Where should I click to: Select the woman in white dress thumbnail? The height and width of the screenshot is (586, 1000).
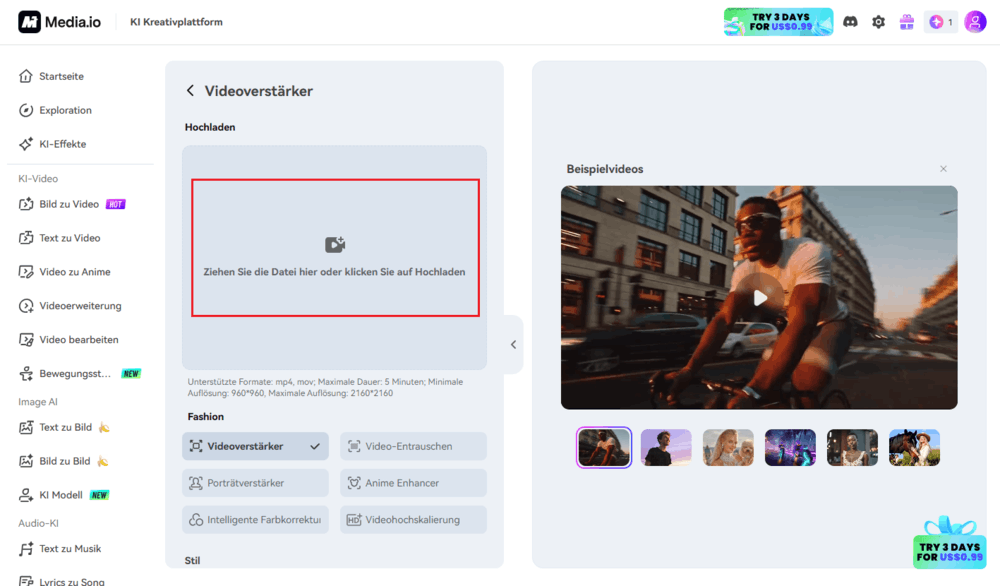[x=852, y=448]
